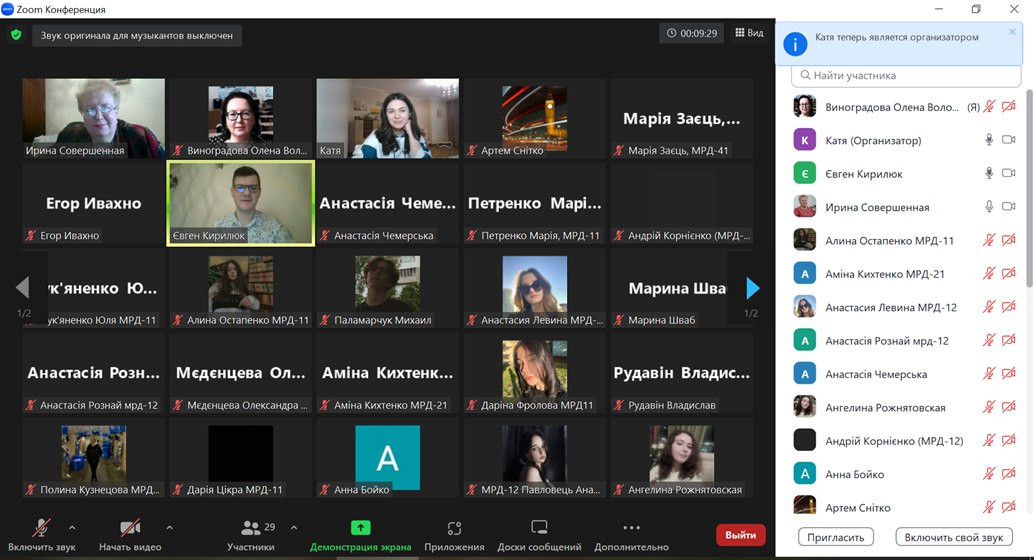The height and width of the screenshot is (560, 1034).
Task: Click meeting timer 00:09:29
Action: (x=692, y=33)
